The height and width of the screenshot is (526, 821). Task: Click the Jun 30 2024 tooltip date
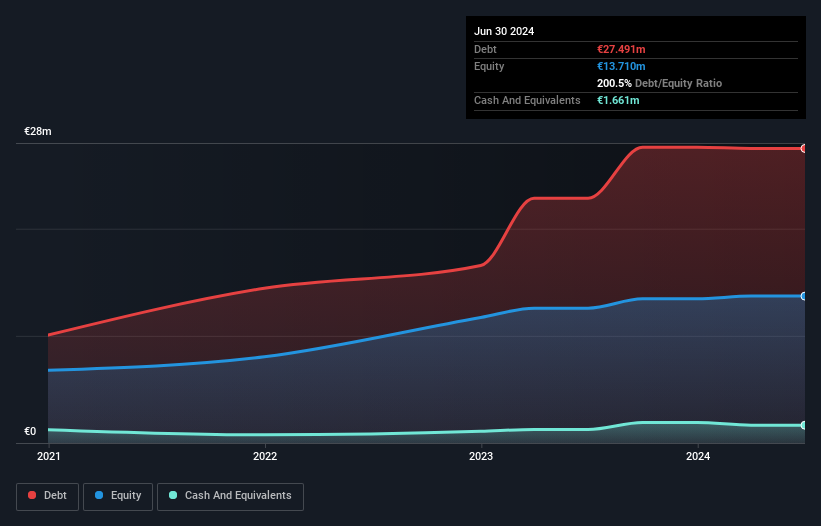click(x=504, y=31)
